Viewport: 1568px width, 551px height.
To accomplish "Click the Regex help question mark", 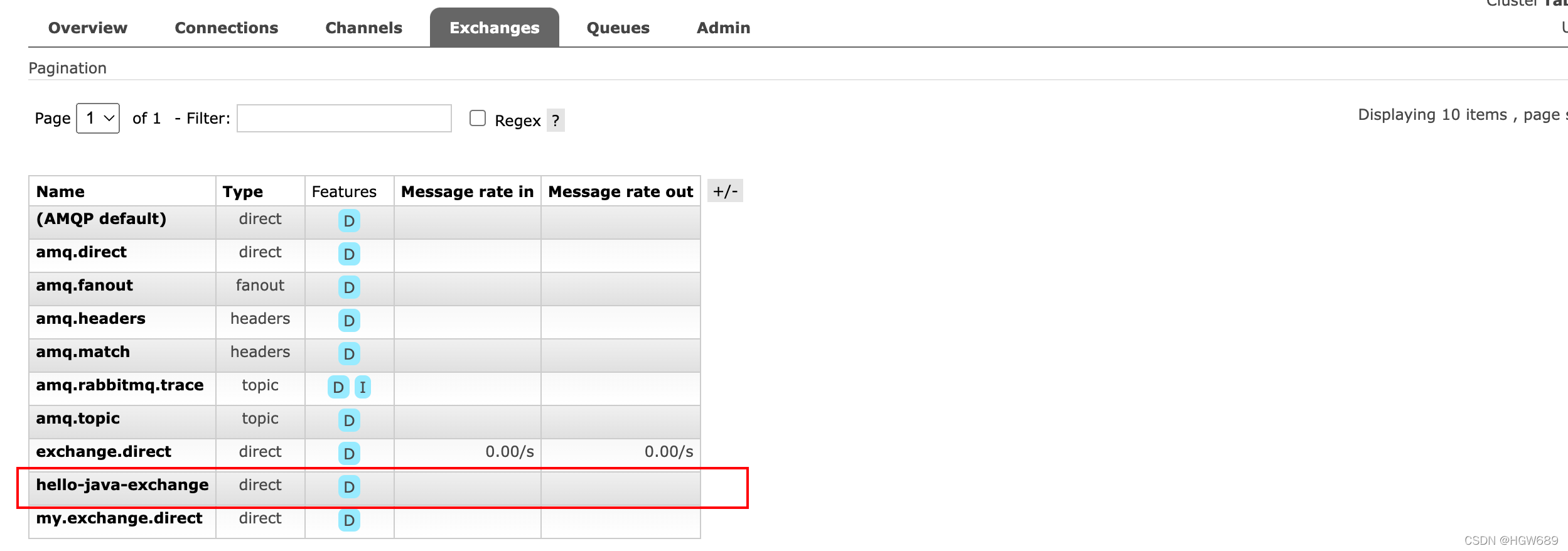I will [x=556, y=120].
